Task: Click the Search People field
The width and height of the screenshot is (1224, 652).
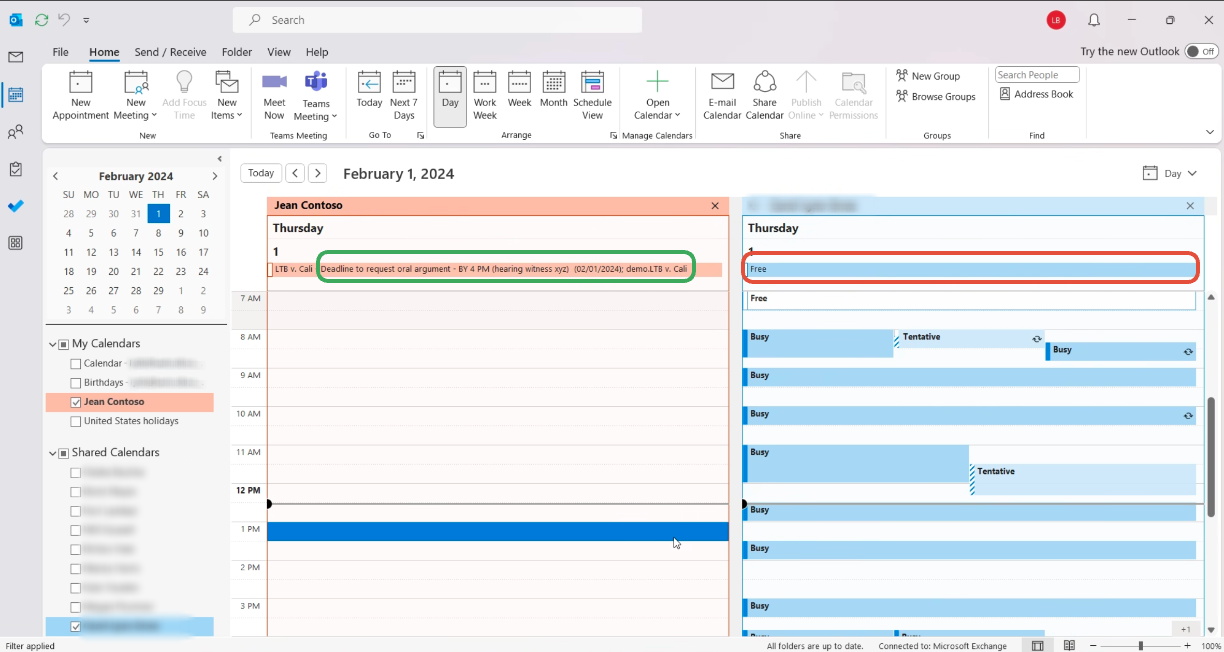Action: [1037, 75]
